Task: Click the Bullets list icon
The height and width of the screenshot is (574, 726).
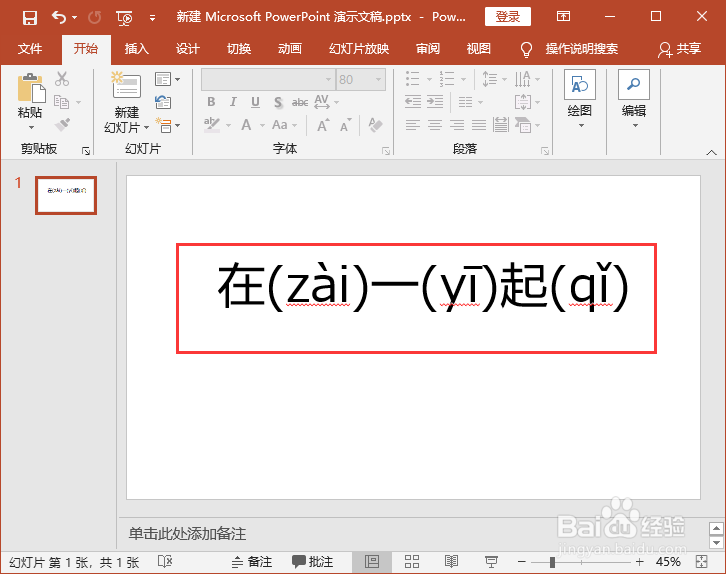Action: click(412, 79)
